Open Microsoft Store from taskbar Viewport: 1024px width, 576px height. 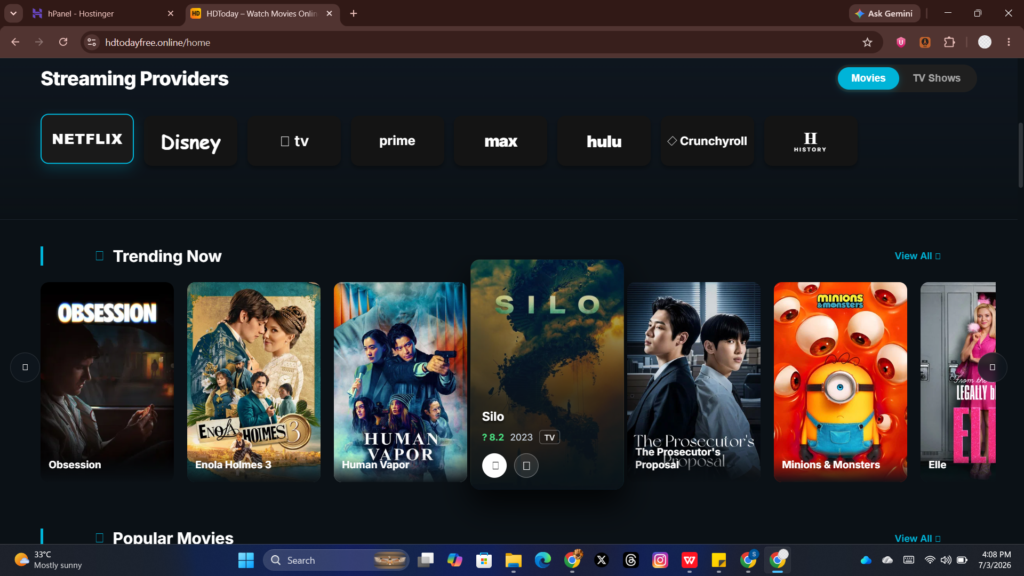pyautogui.click(x=484, y=560)
